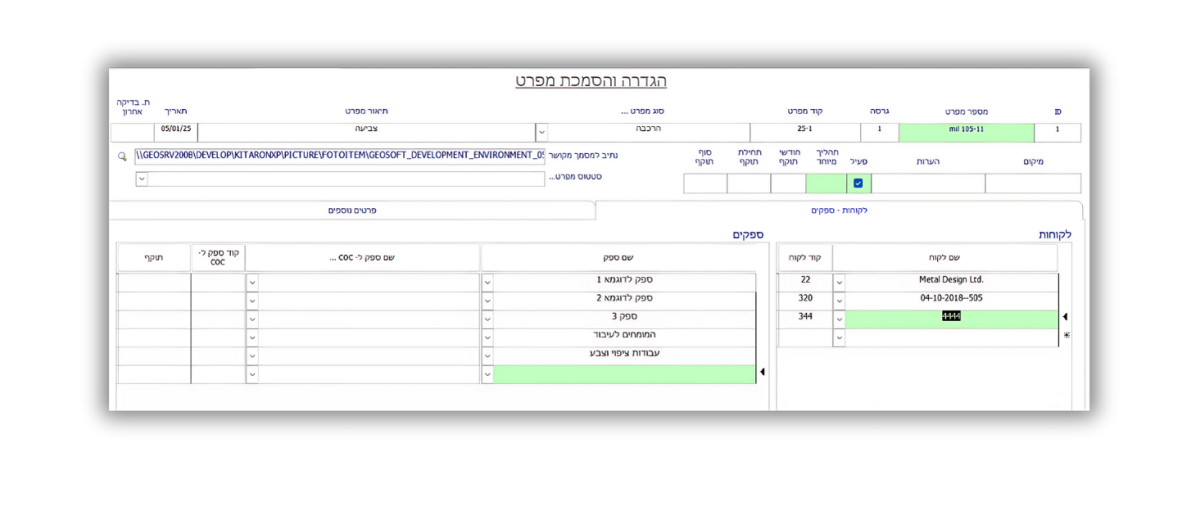Click the תאריך field showing 05/01/25
Image resolution: width=1200 pixels, height=507 pixels.
pyautogui.click(x=175, y=132)
